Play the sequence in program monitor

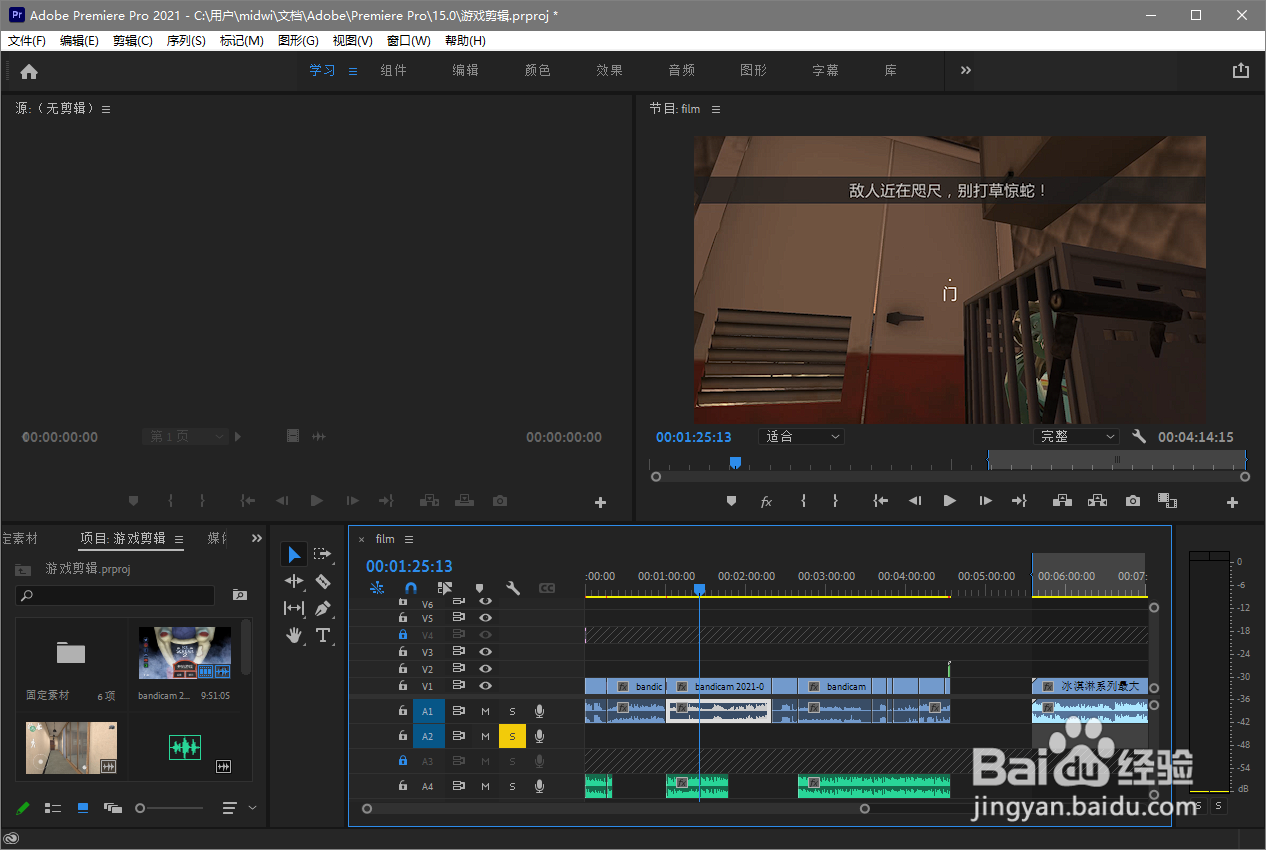(950, 501)
